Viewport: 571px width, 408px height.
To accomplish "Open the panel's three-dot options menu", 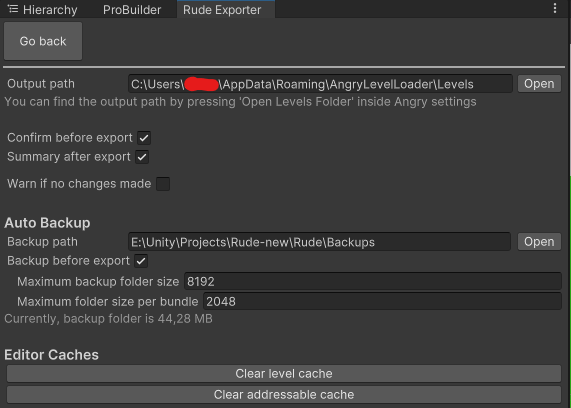I will 555,8.
